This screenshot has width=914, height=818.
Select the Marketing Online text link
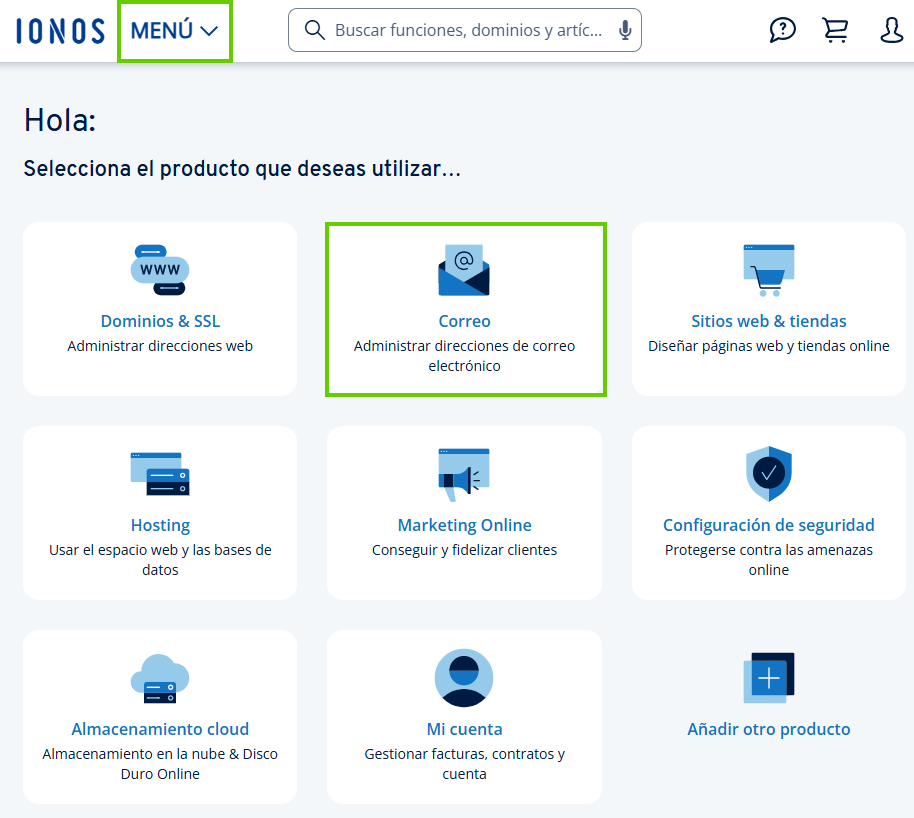pyautogui.click(x=464, y=525)
